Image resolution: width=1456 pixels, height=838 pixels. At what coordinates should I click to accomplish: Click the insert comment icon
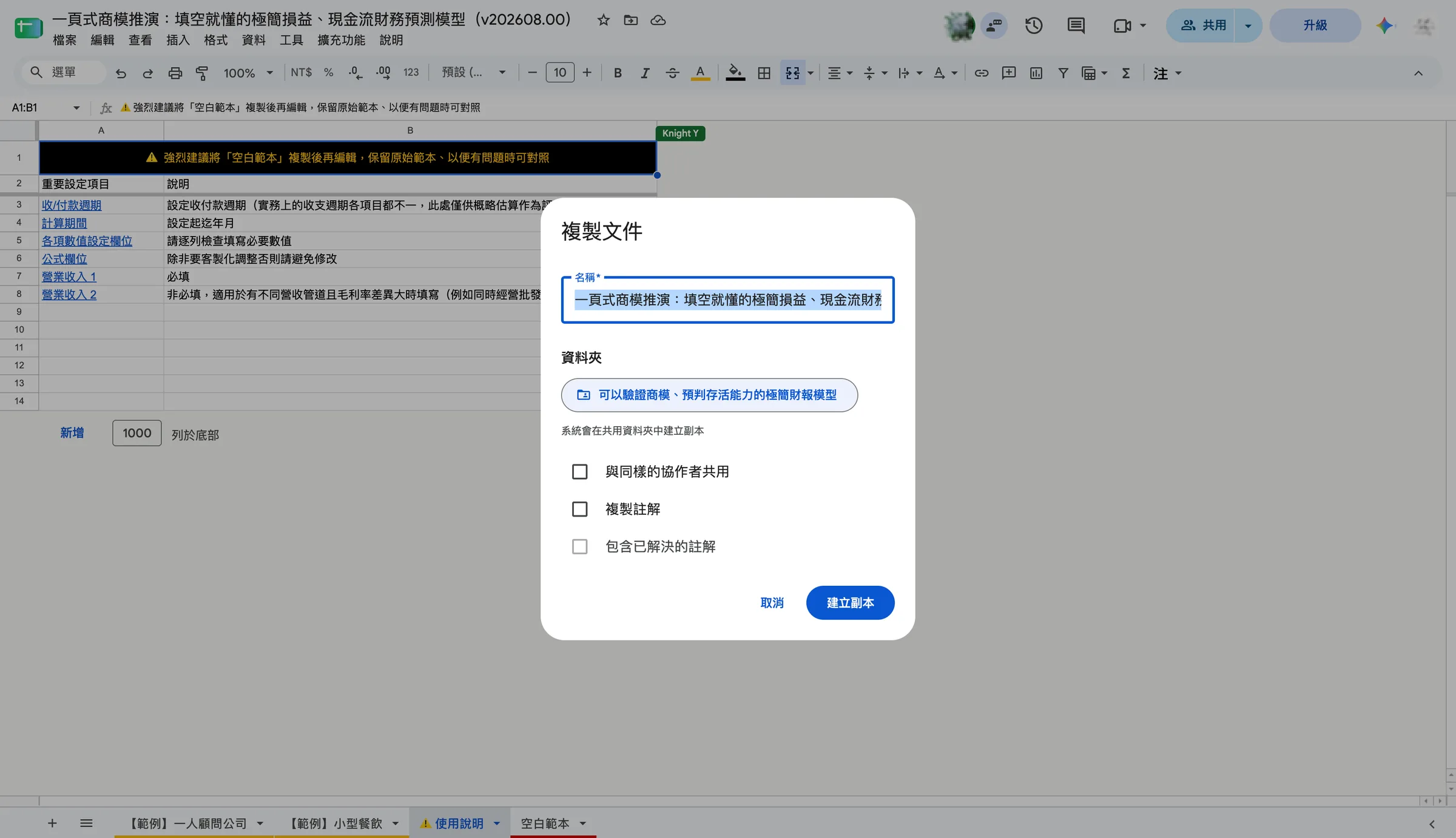coord(1008,73)
